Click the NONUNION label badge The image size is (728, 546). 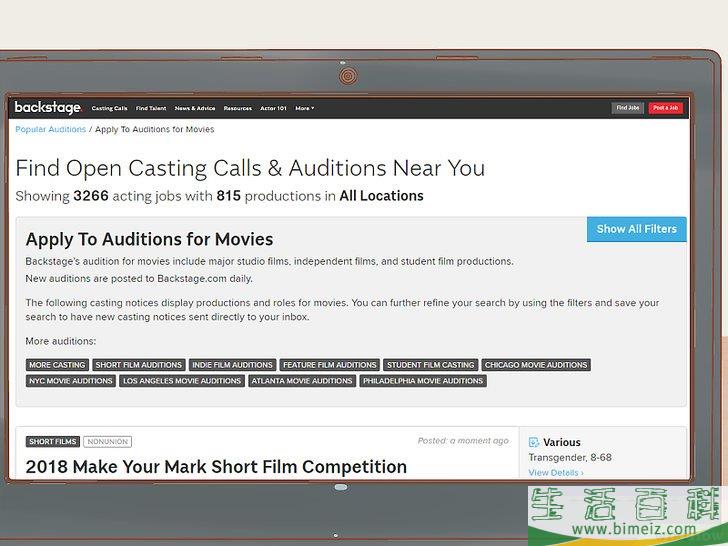pos(108,442)
